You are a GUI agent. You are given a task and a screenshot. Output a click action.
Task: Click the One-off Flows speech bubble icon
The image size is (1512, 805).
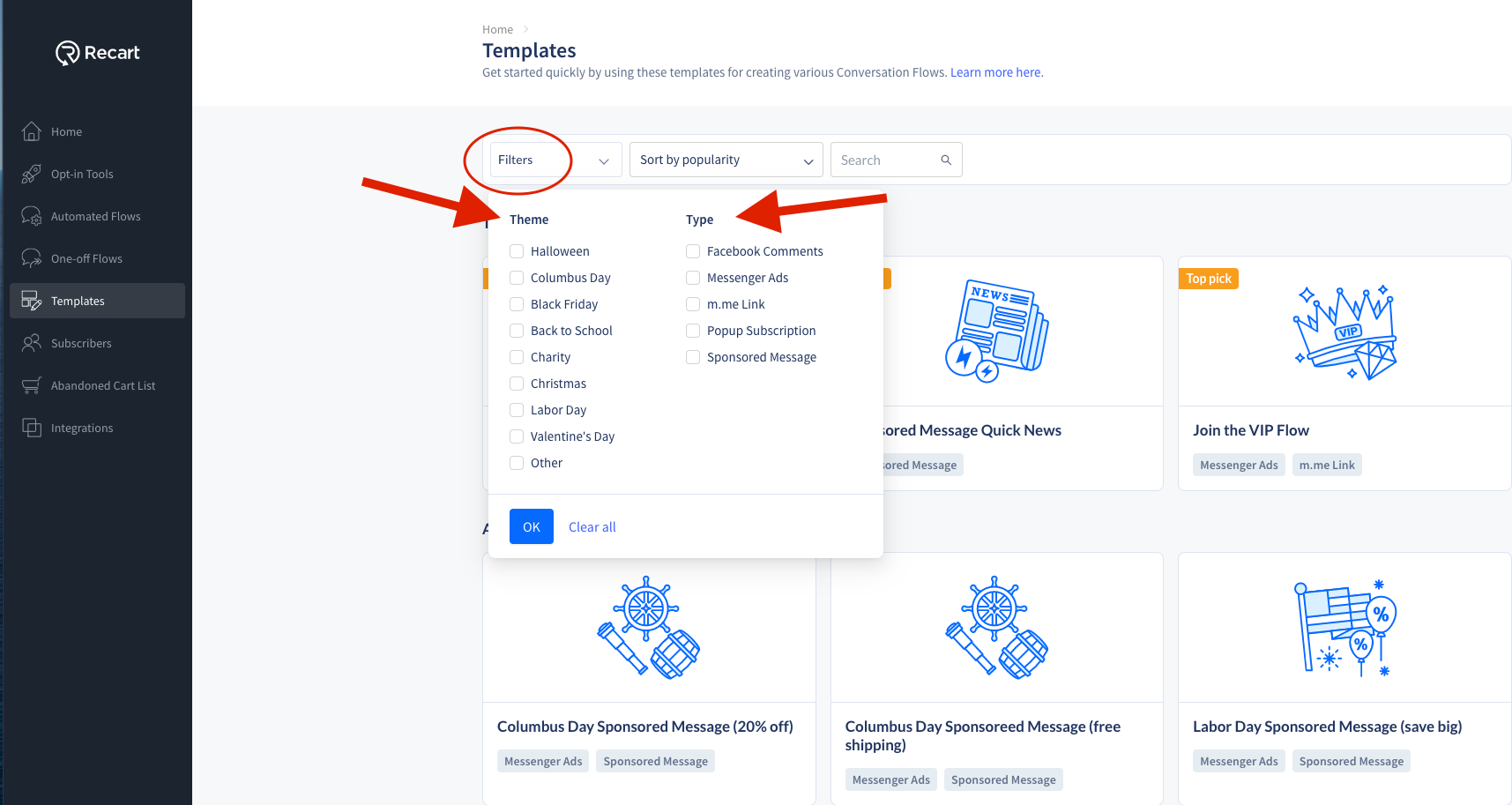(32, 258)
